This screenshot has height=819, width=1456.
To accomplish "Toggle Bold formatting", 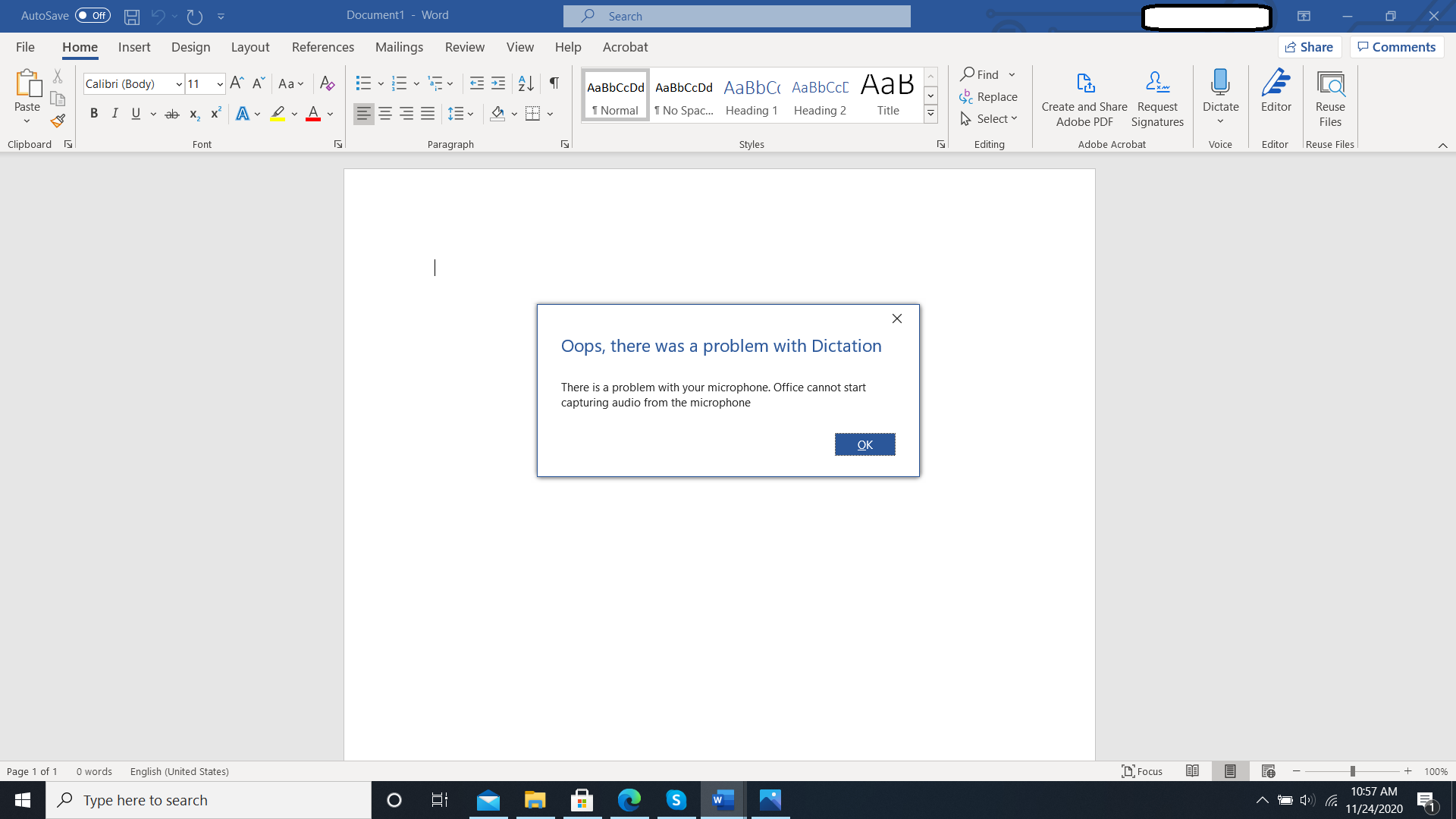I will click(94, 114).
